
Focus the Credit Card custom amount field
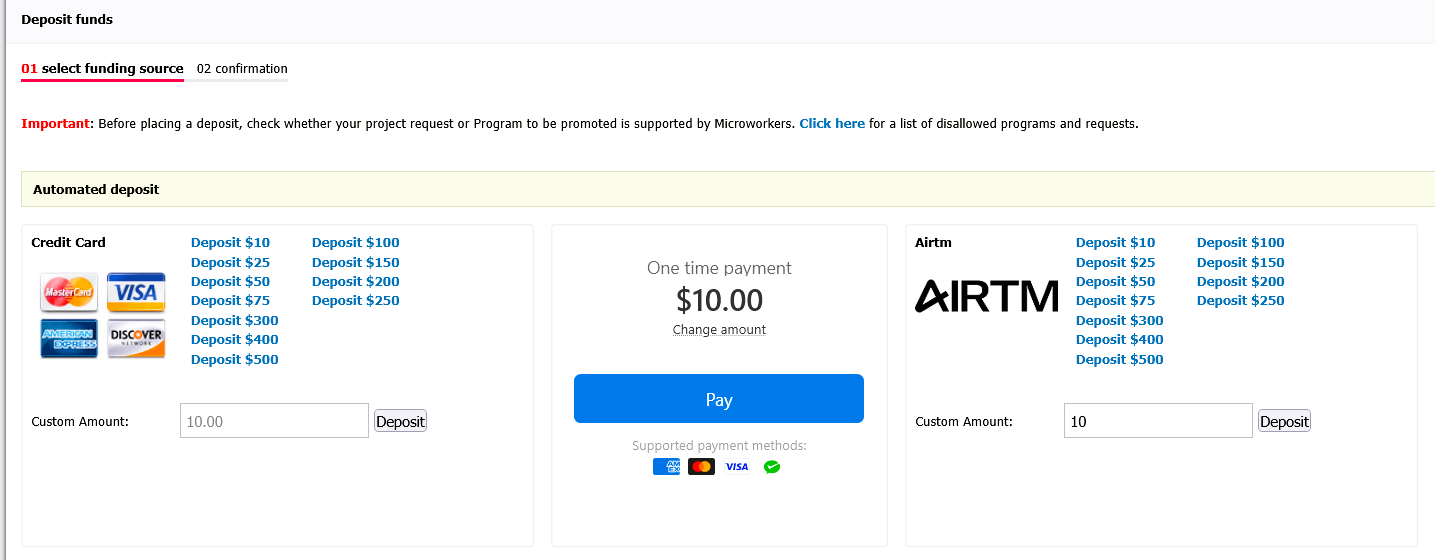274,421
